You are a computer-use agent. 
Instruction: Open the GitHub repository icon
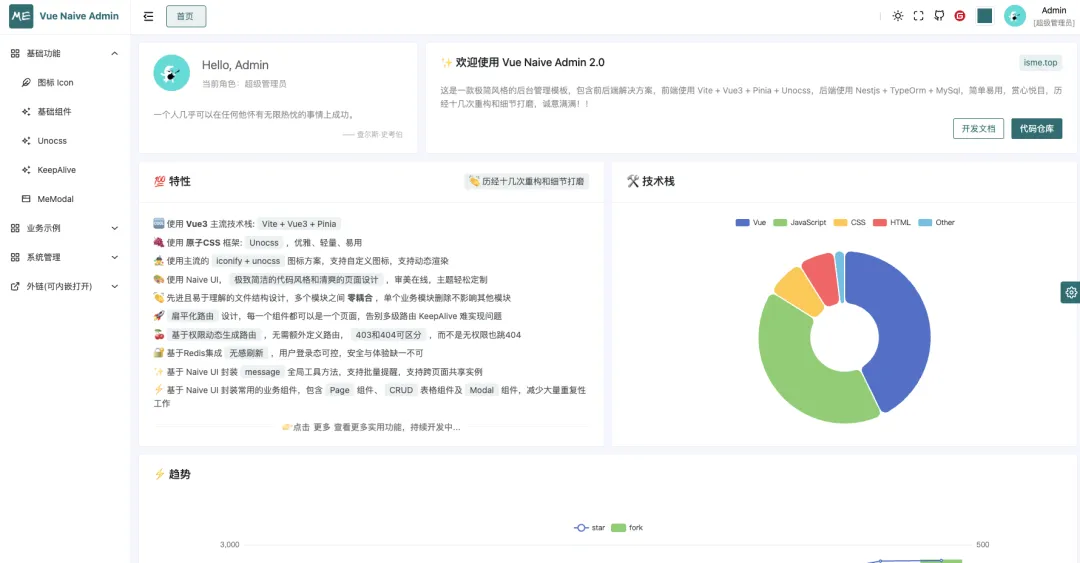point(939,16)
